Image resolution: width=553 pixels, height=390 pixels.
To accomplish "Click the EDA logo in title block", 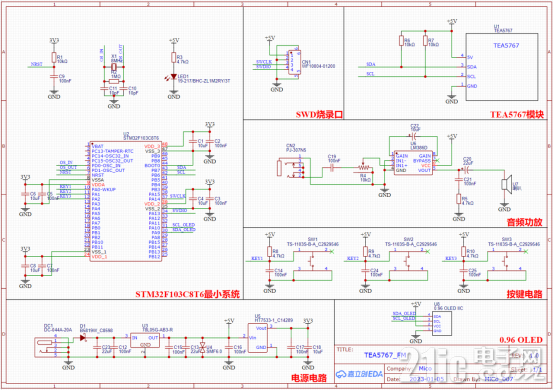I will [x=360, y=374].
